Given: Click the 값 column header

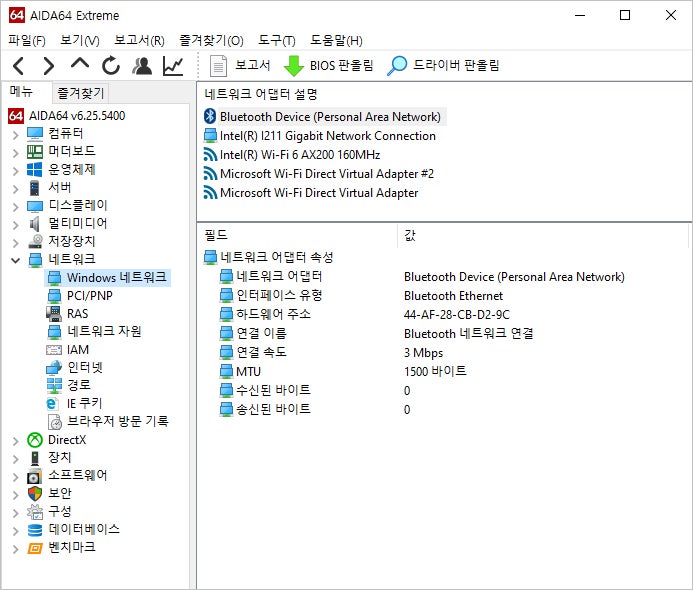Looking at the screenshot, I should 544,235.
